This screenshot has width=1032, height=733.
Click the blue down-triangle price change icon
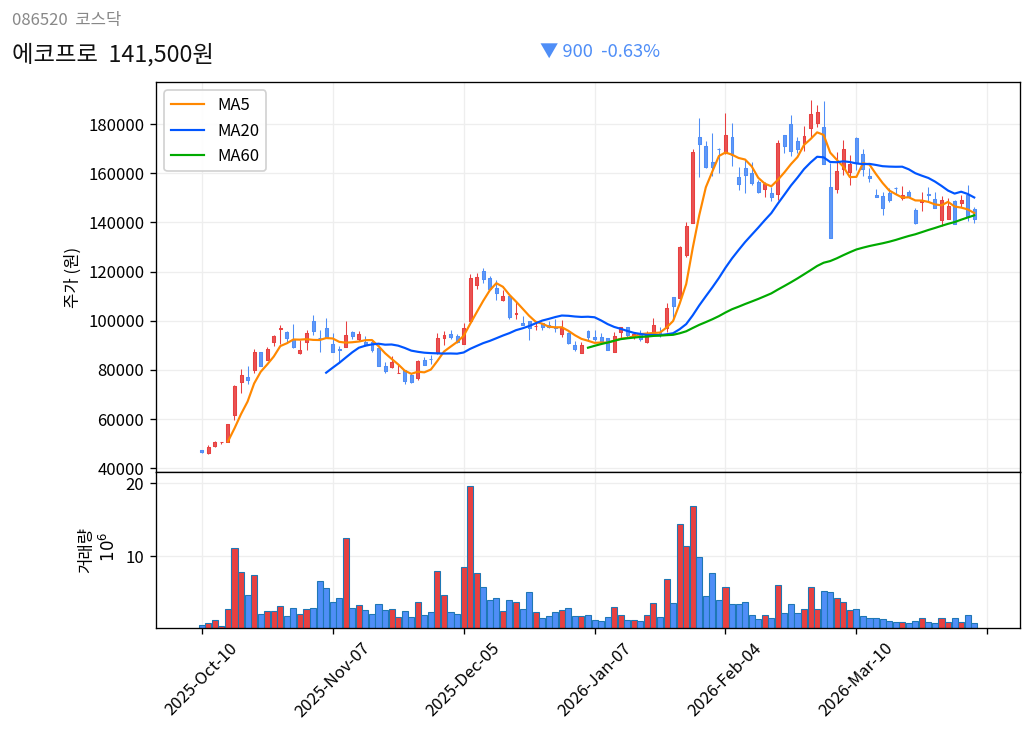click(x=548, y=51)
